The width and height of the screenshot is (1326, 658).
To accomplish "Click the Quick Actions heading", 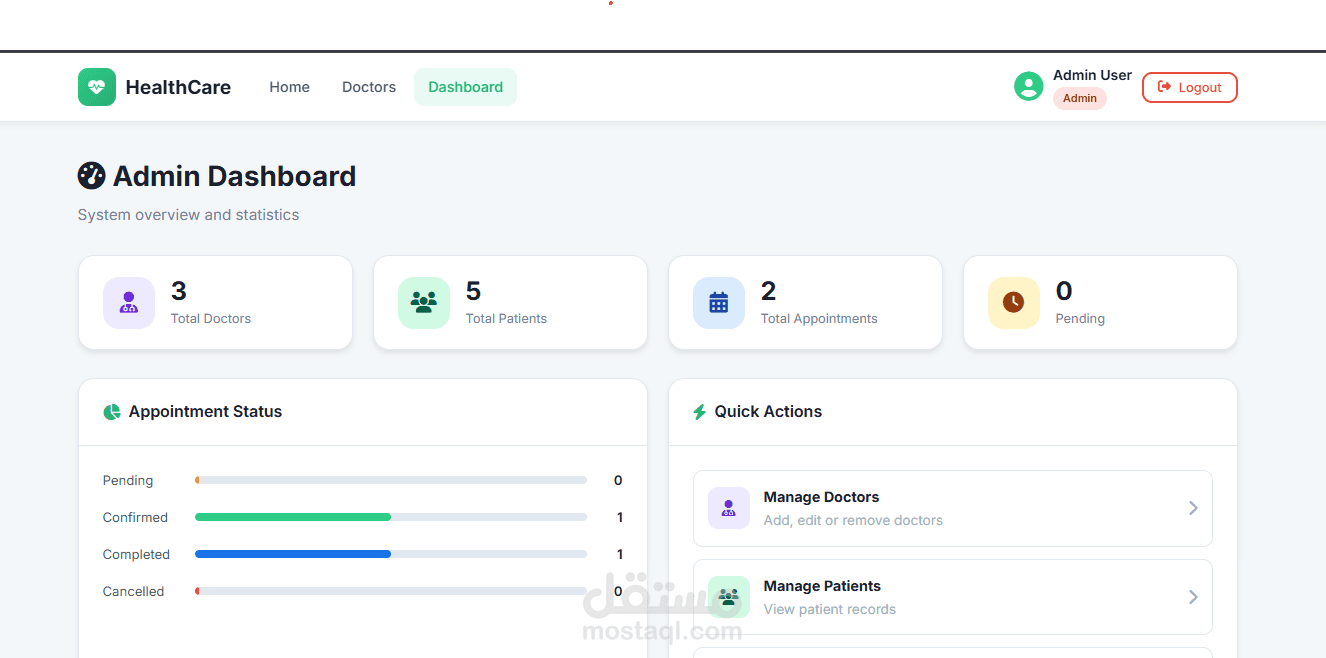I will [x=768, y=412].
